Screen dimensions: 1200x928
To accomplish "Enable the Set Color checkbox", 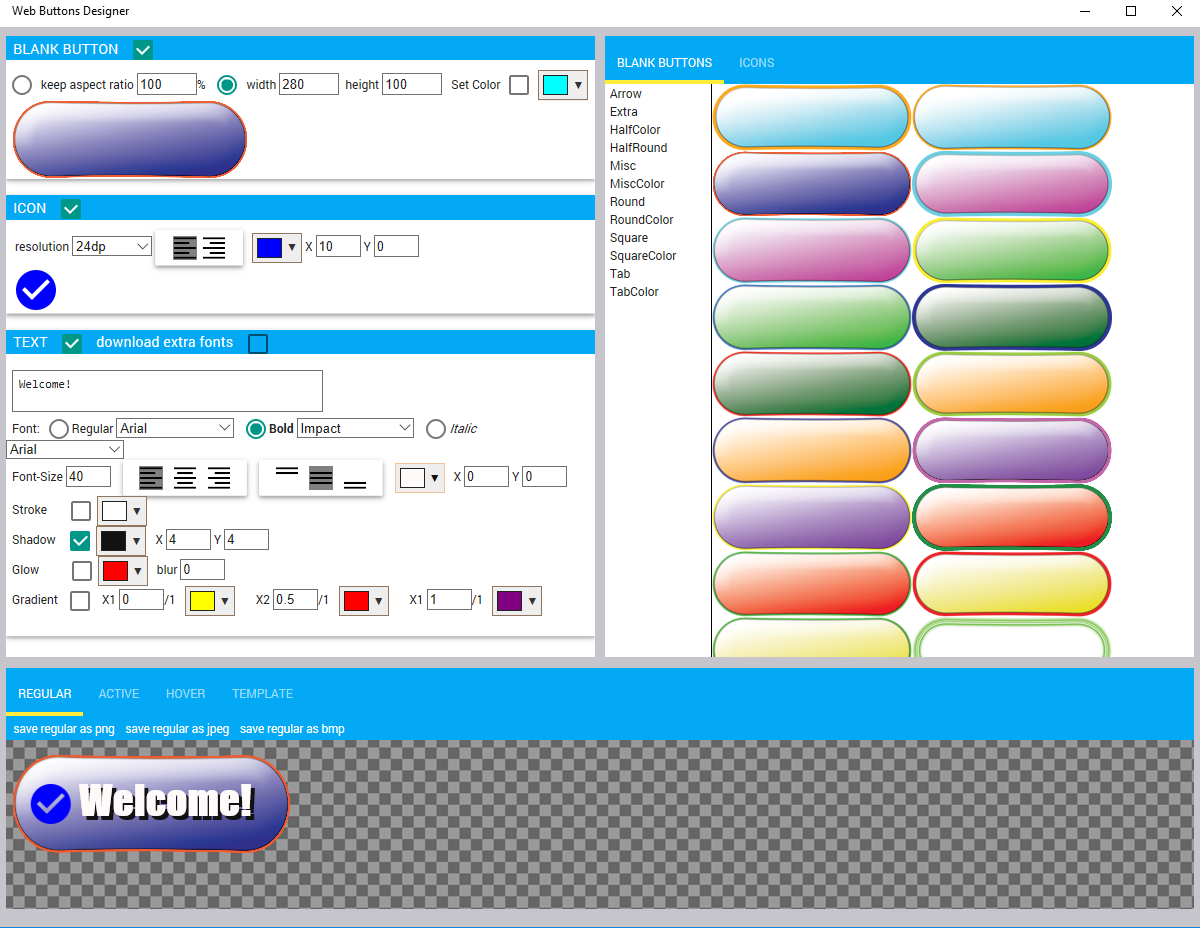I will (519, 85).
